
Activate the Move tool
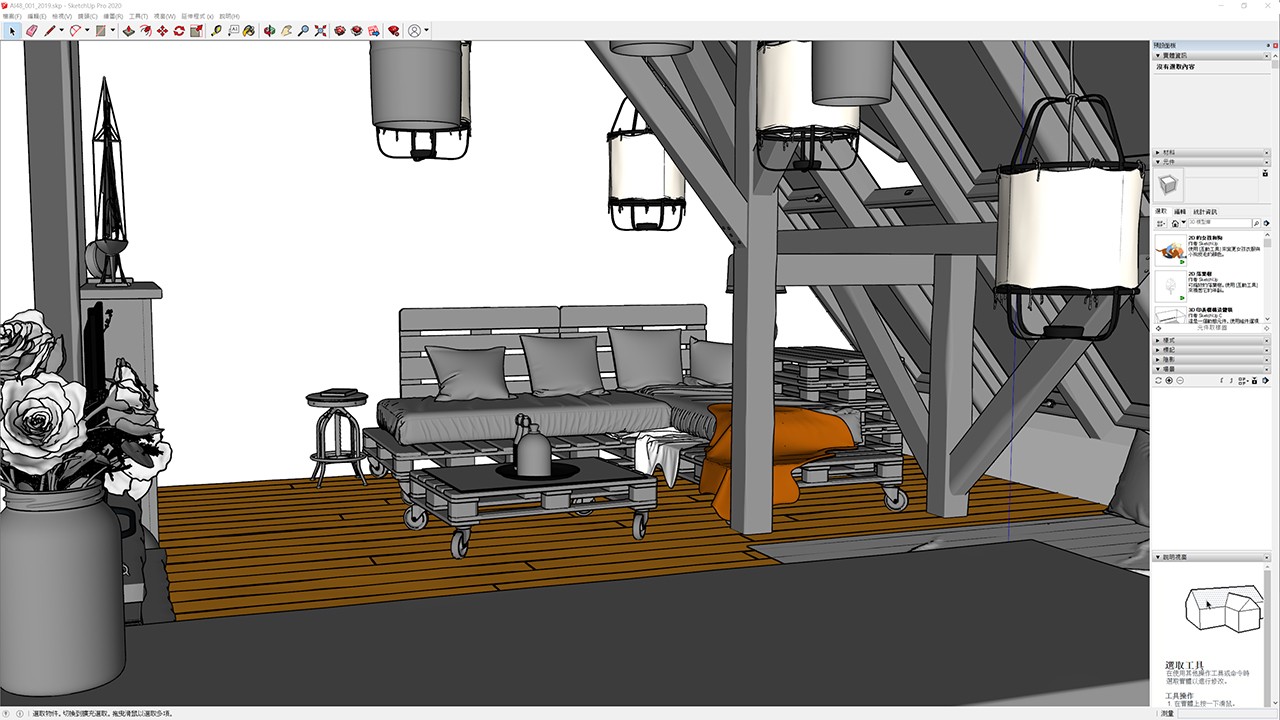point(162,31)
